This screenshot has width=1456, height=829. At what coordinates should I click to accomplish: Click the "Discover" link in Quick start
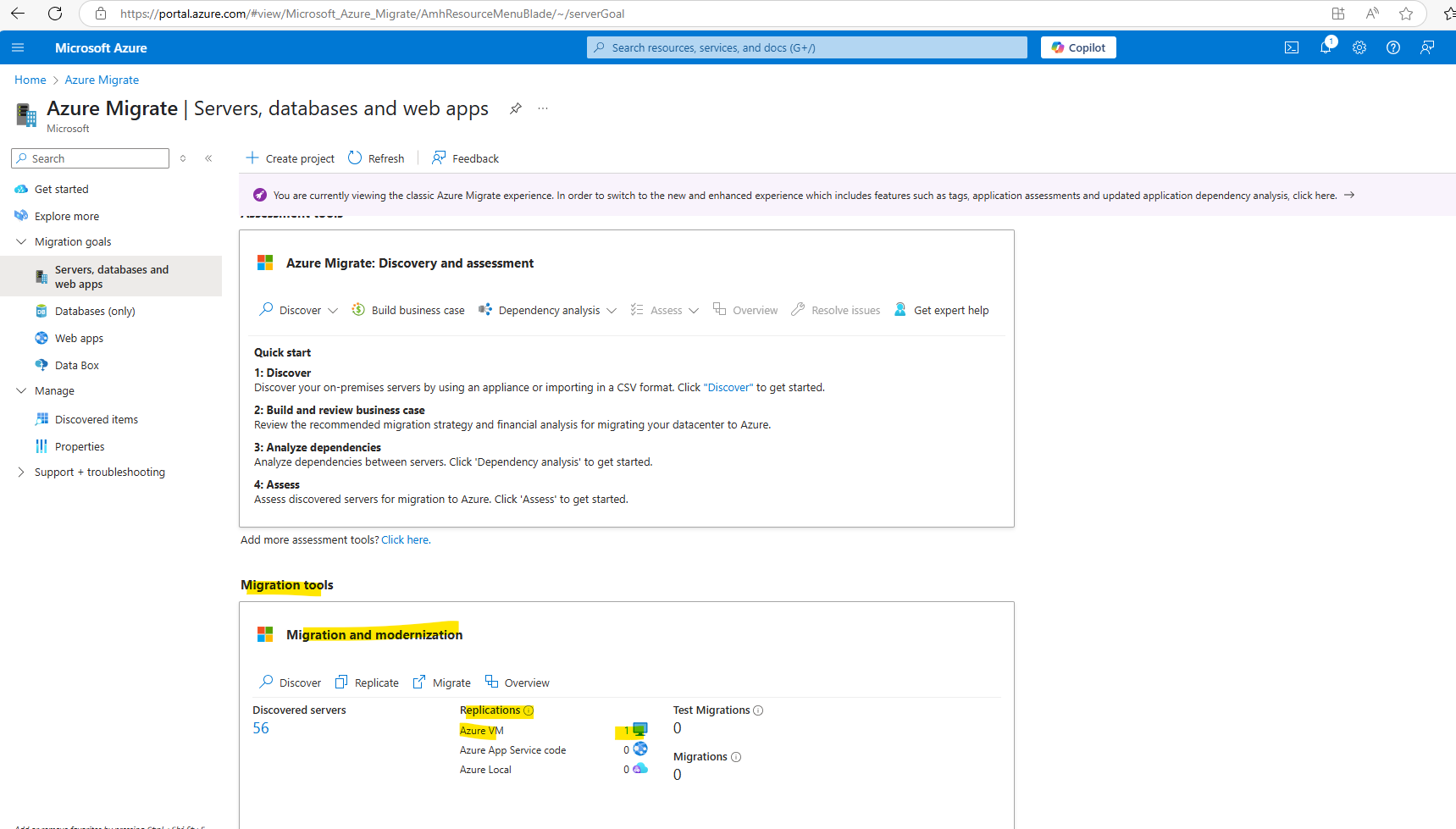(728, 388)
